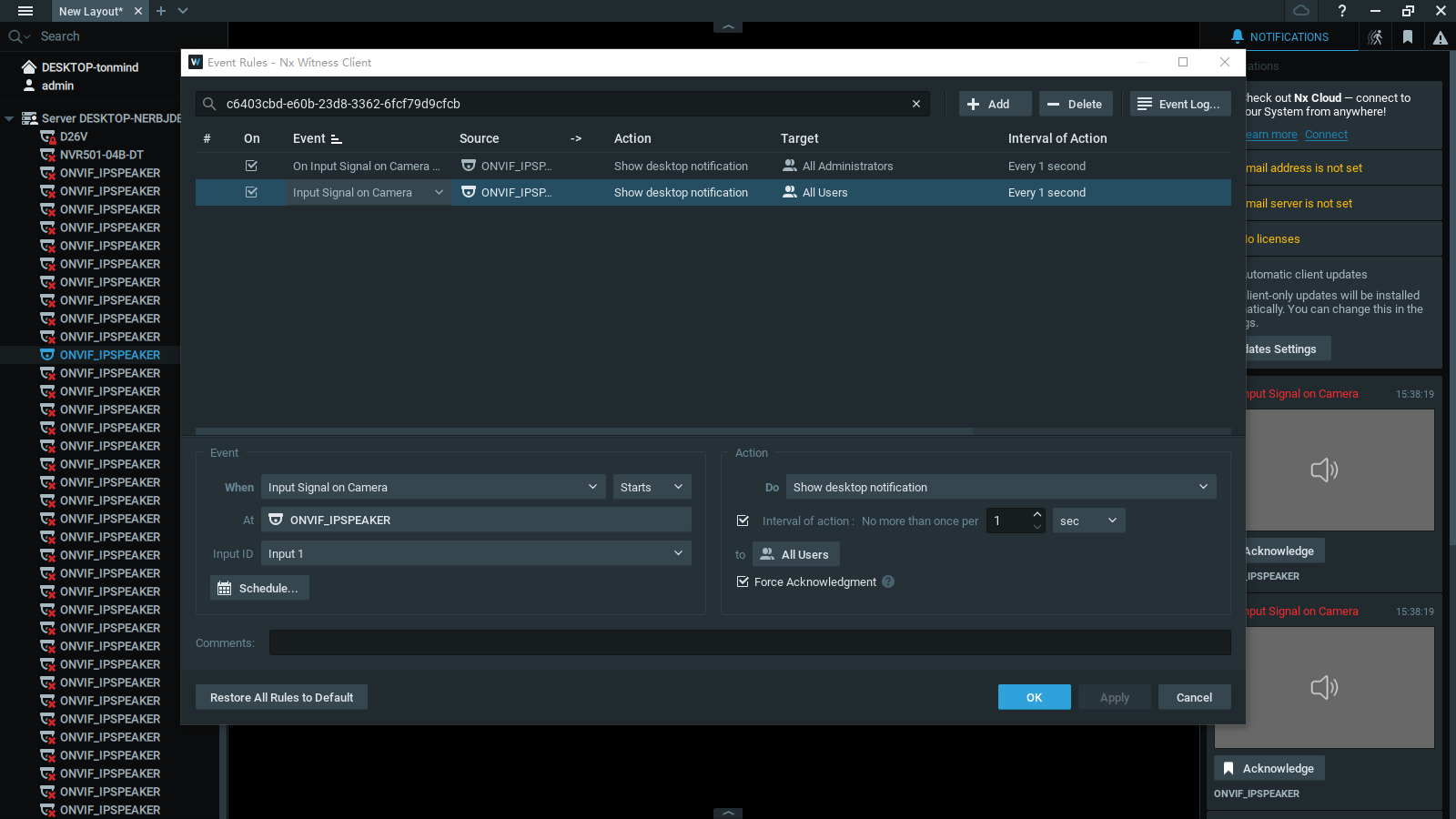Add a new event rule
Viewport: 1456px width, 819px height.
pyautogui.click(x=996, y=104)
